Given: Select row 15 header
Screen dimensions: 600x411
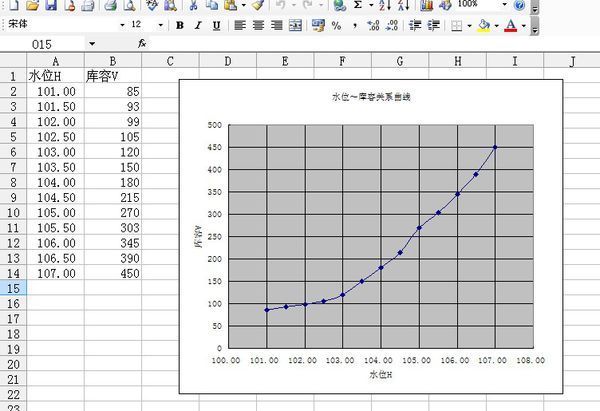Looking at the screenshot, I should (13, 288).
